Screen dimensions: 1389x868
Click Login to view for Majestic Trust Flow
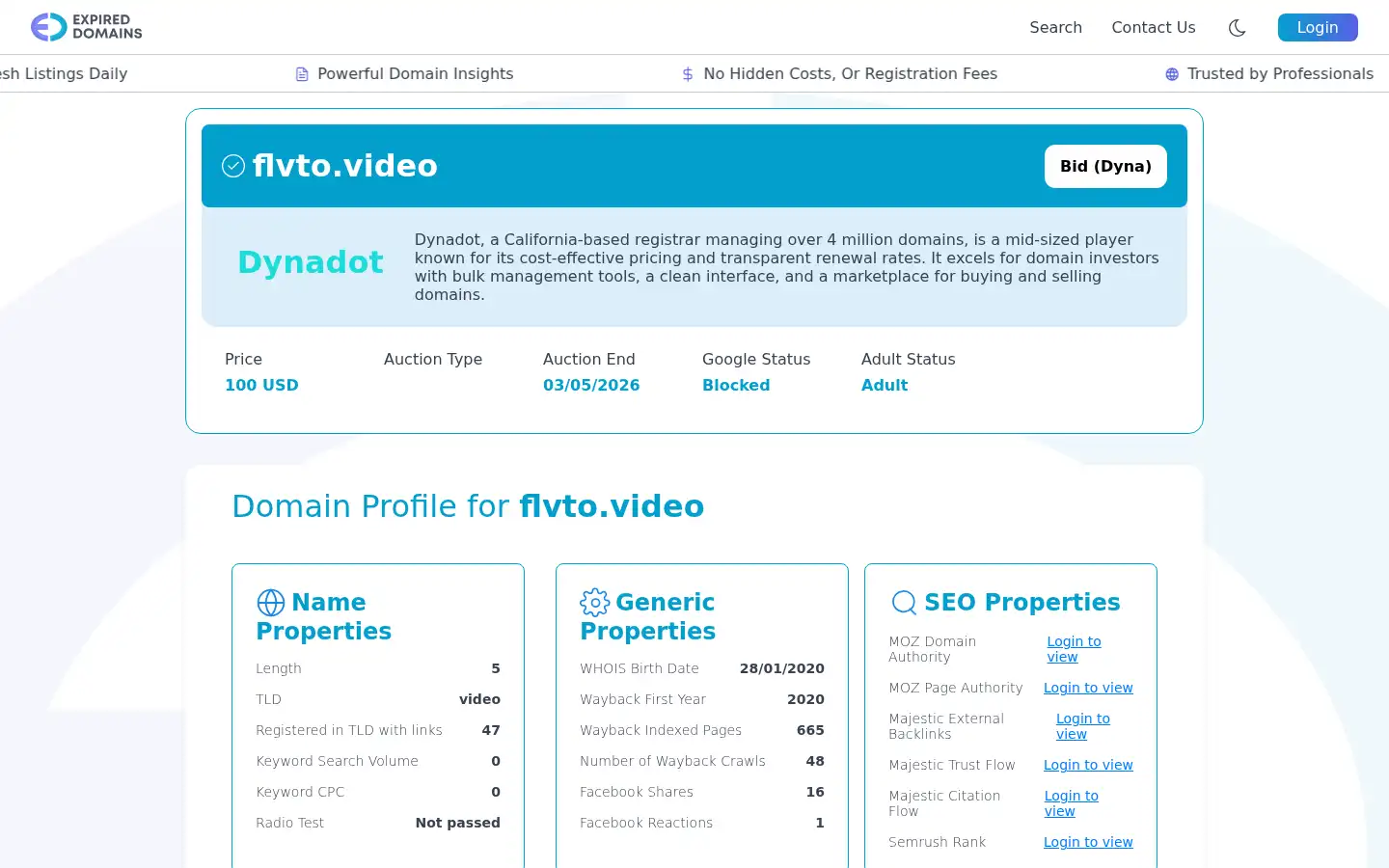tap(1088, 765)
